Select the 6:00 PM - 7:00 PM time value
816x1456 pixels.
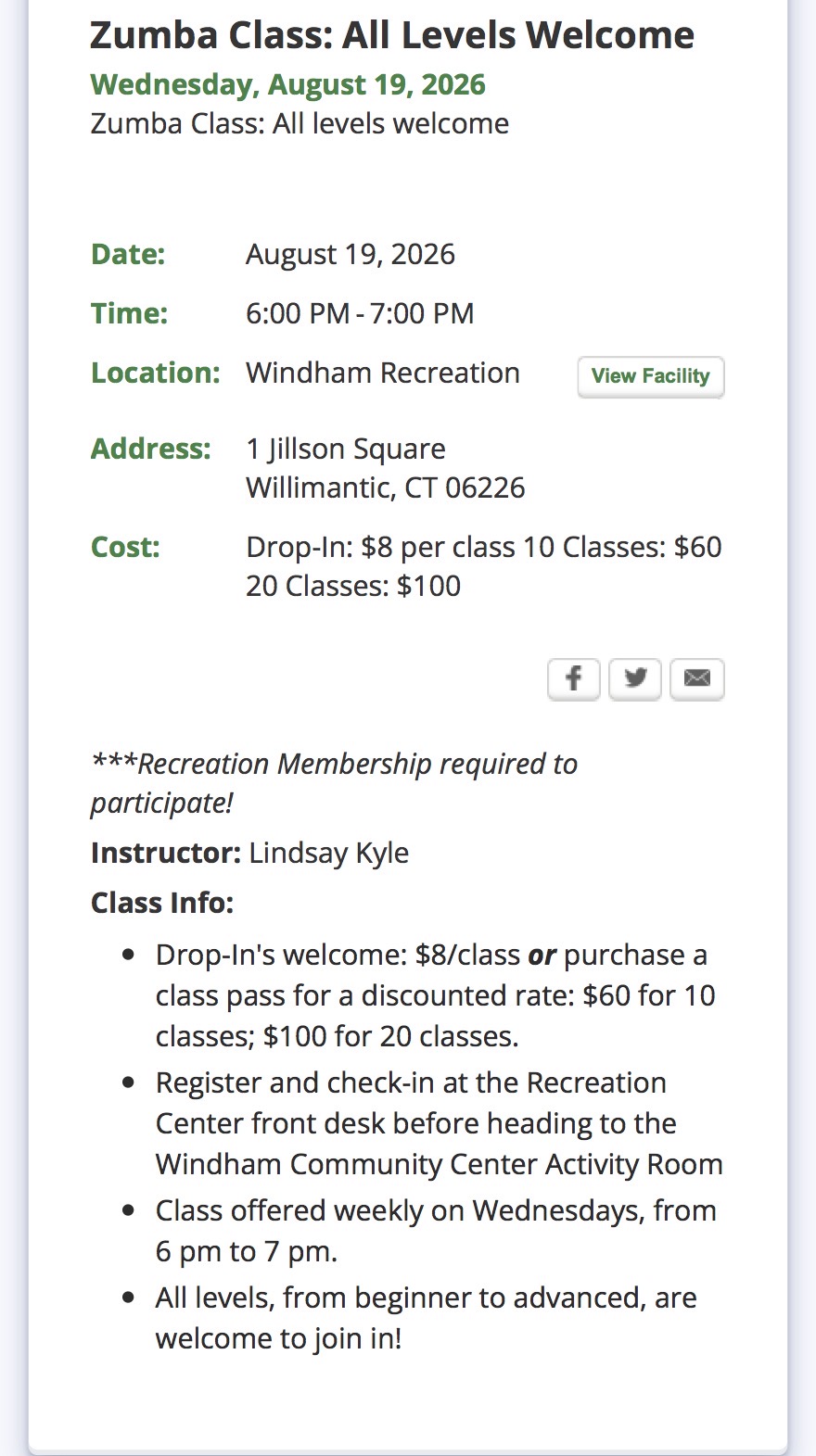(x=360, y=313)
